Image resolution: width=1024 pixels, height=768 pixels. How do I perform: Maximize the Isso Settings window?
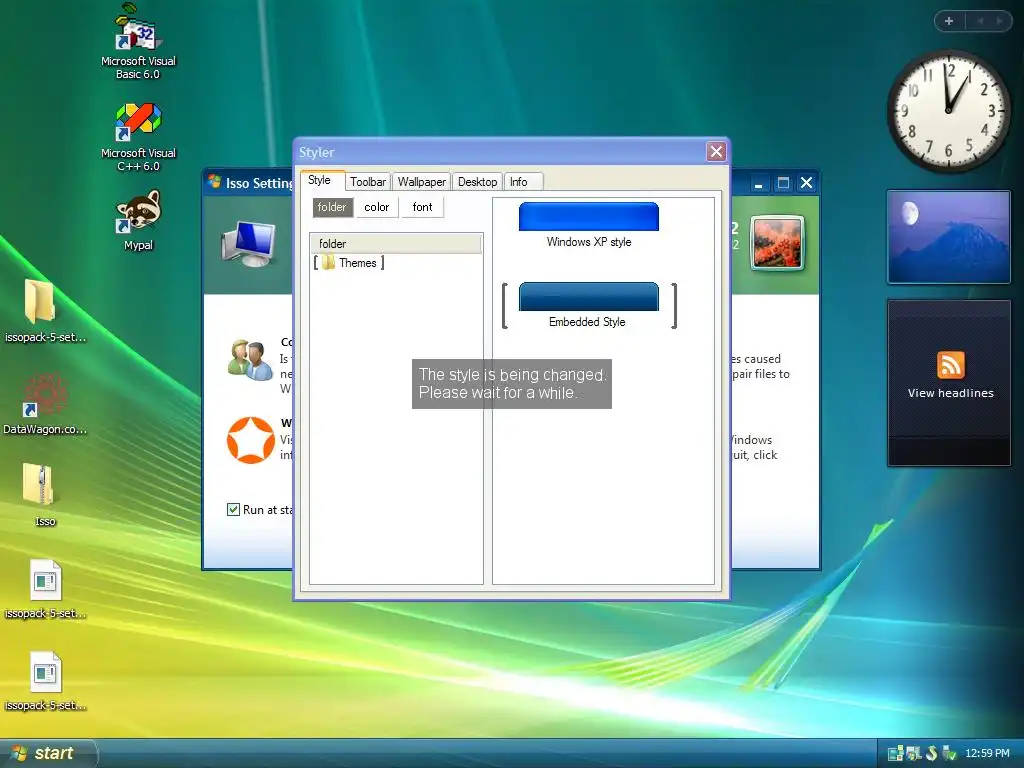tap(783, 183)
